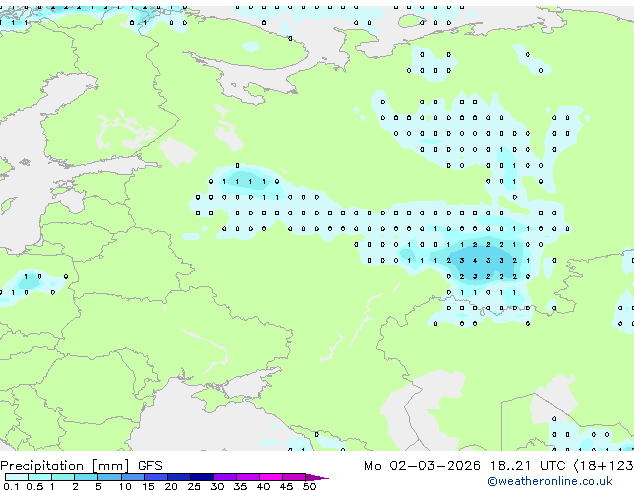
Task: Click the "Mo 02-03-2026 18..21 UTC" date label
Action: [x=465, y=466]
